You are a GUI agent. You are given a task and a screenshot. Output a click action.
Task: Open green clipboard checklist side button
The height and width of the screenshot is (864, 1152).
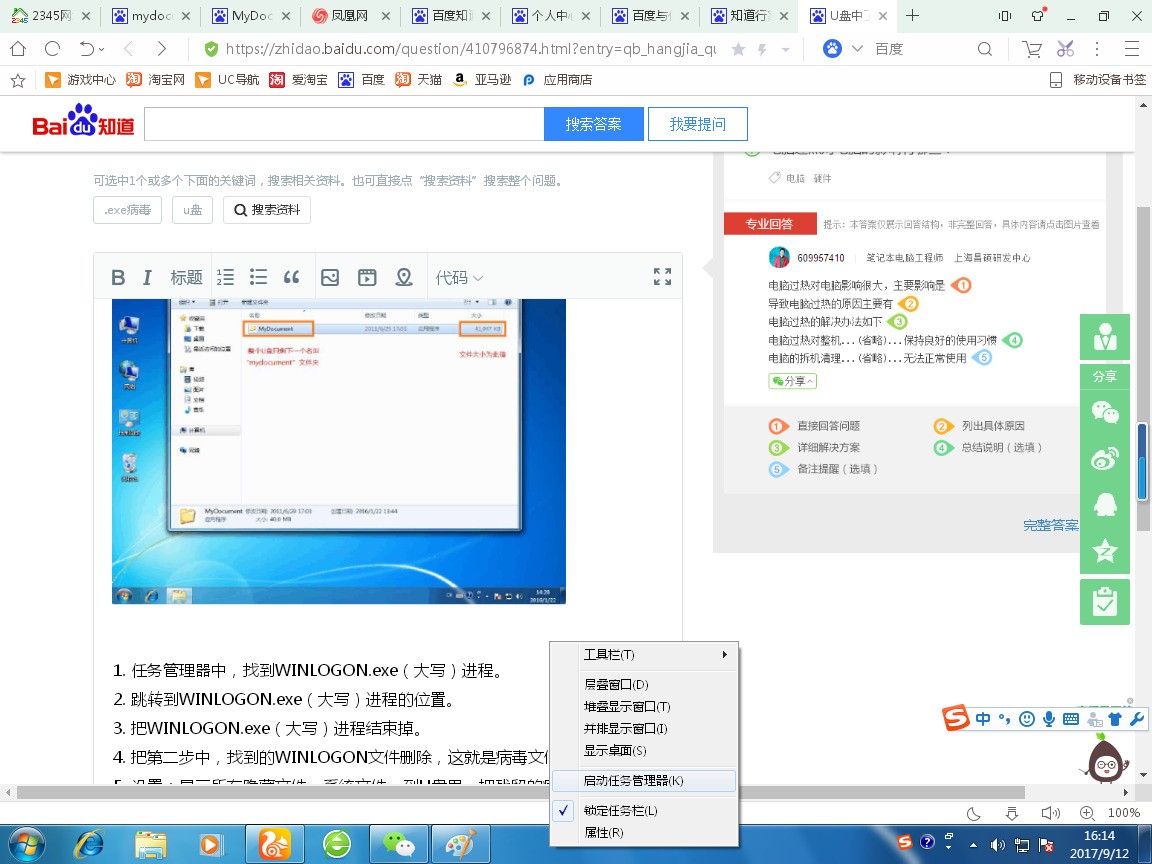(x=1104, y=602)
